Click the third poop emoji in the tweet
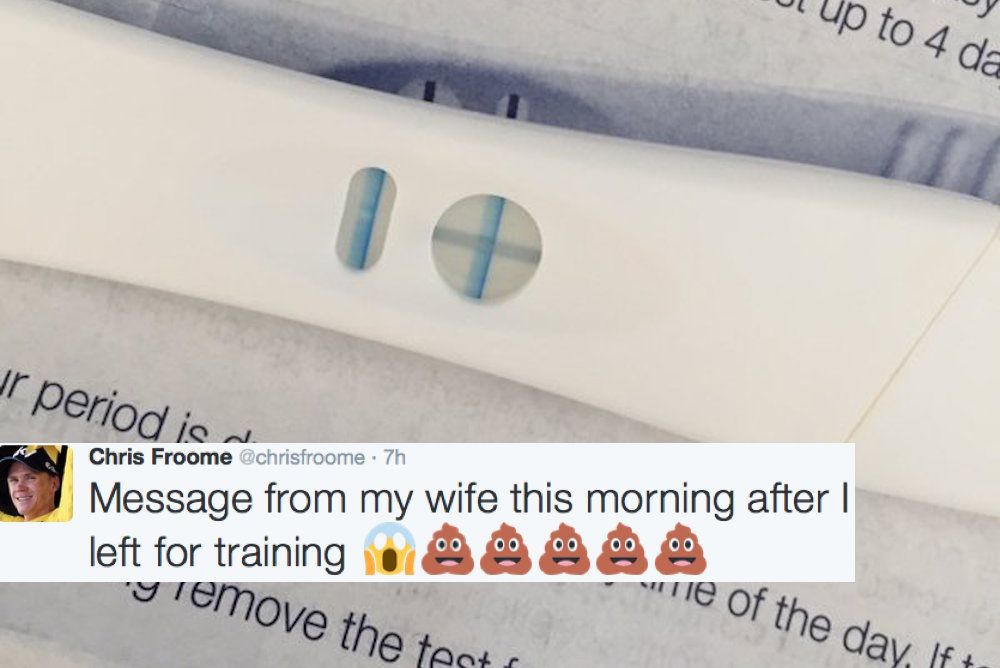1000x668 pixels. click(564, 549)
